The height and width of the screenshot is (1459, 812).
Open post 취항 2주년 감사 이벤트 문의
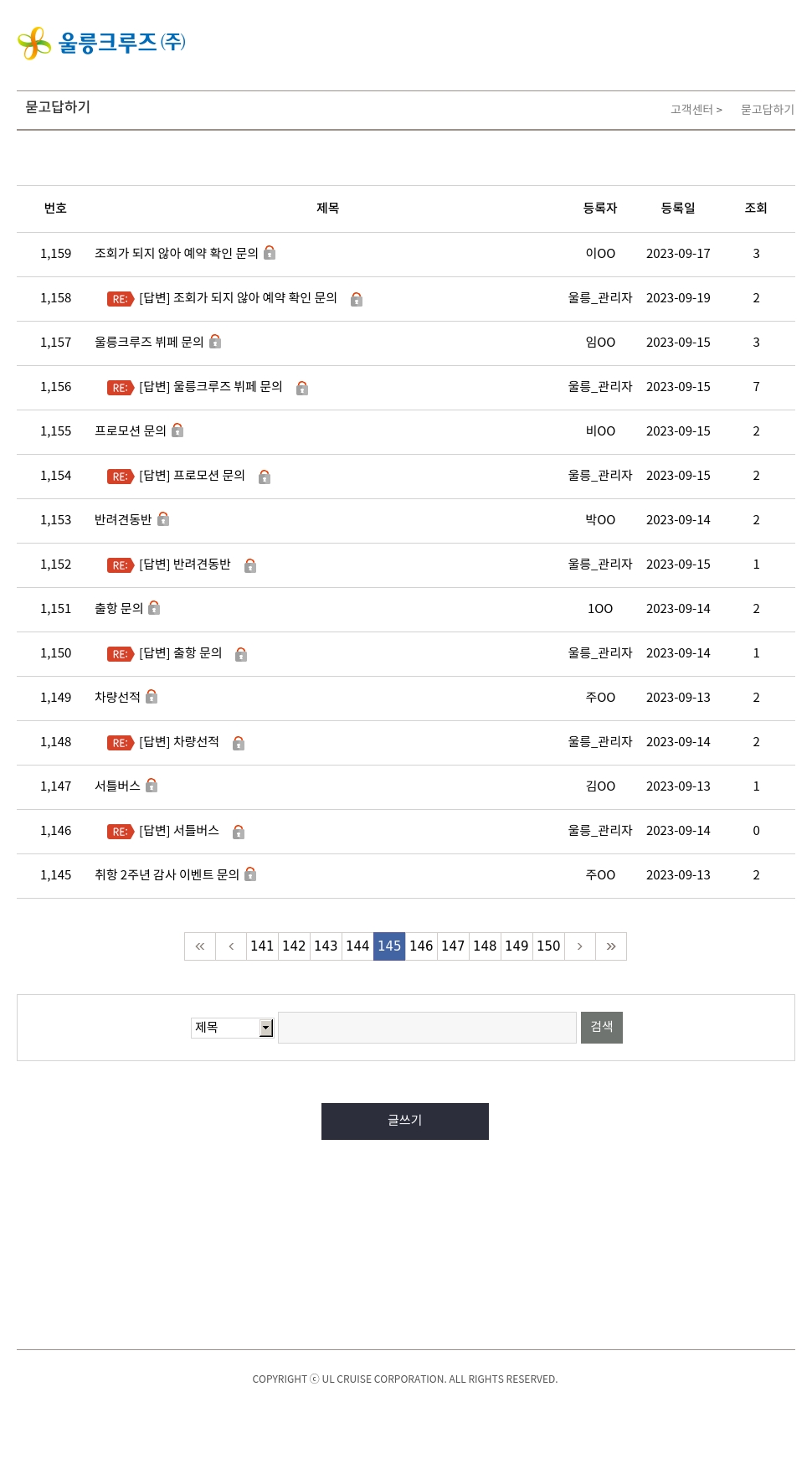coord(167,875)
